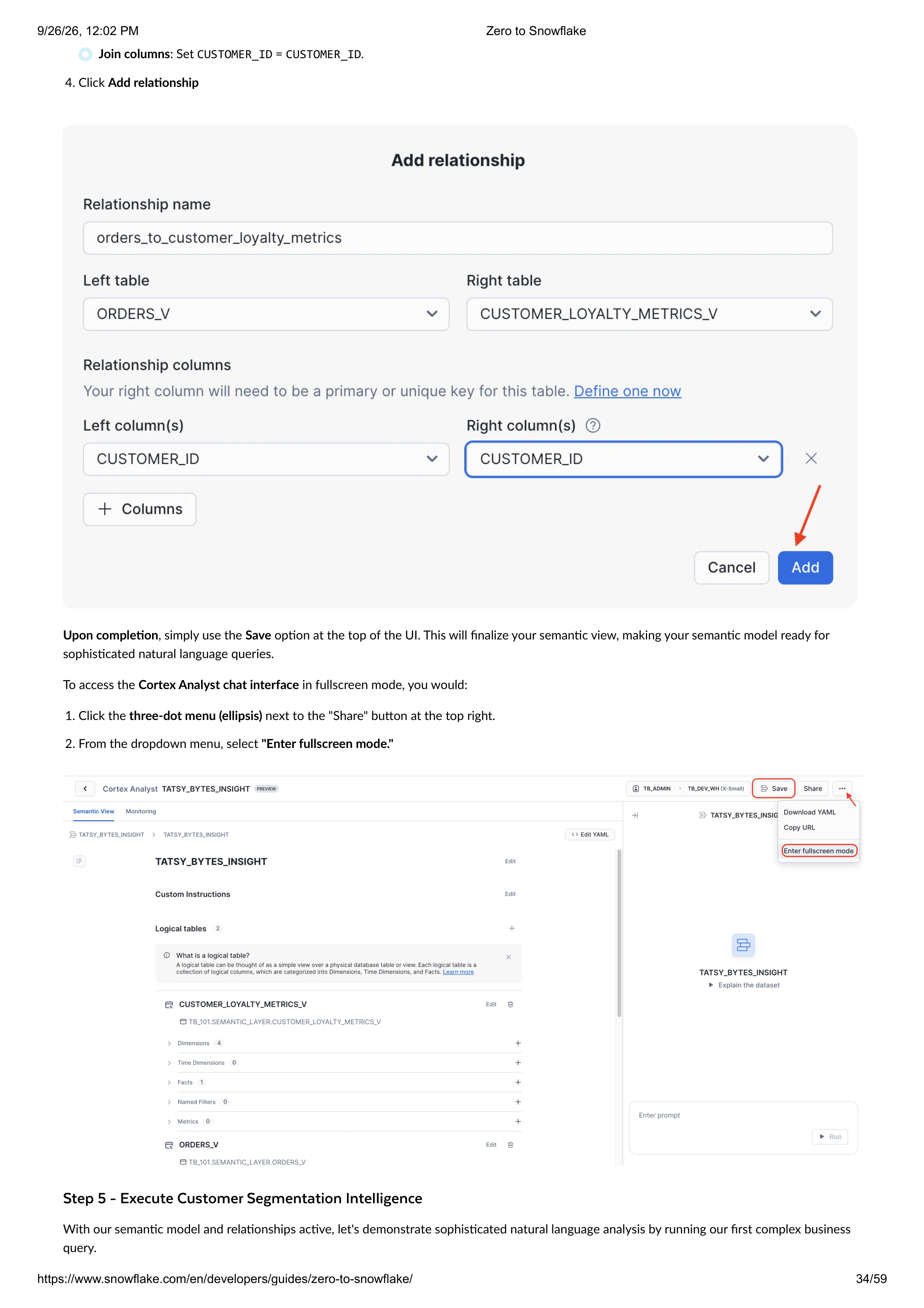The width and height of the screenshot is (924, 1308).
Task: Click the Save button
Action: click(x=773, y=789)
